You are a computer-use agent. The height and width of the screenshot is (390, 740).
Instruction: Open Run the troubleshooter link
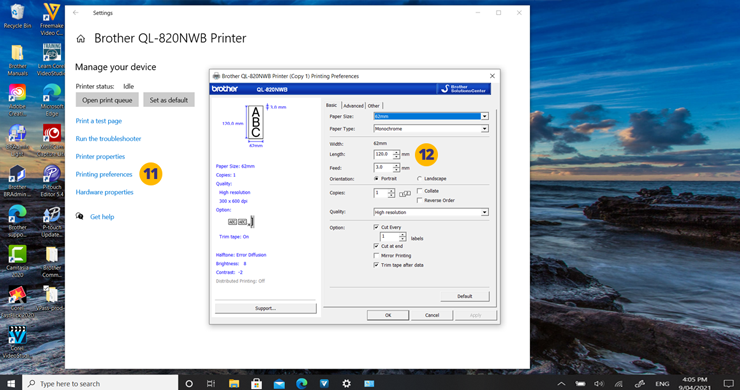109,139
